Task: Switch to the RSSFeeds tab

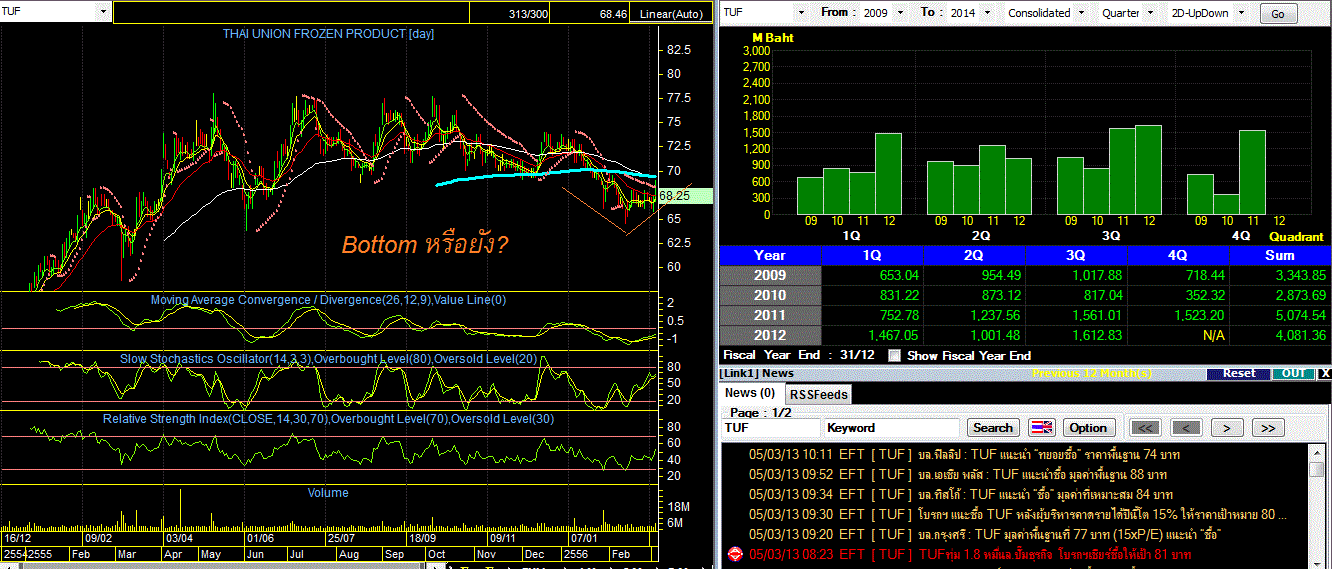Action: tap(818, 394)
